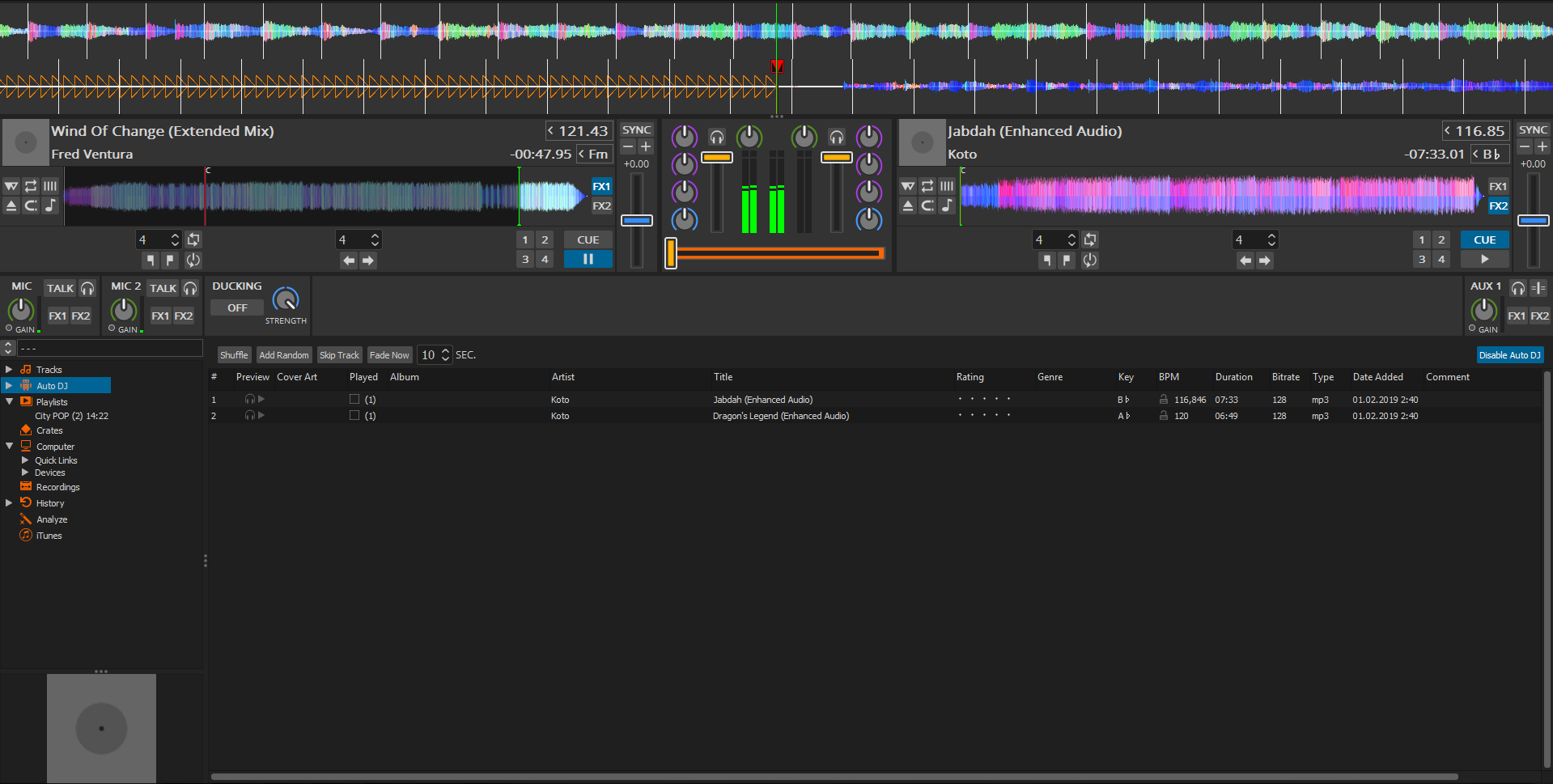Enable keylock on the right deck
1553x784 pixels.
point(947,206)
